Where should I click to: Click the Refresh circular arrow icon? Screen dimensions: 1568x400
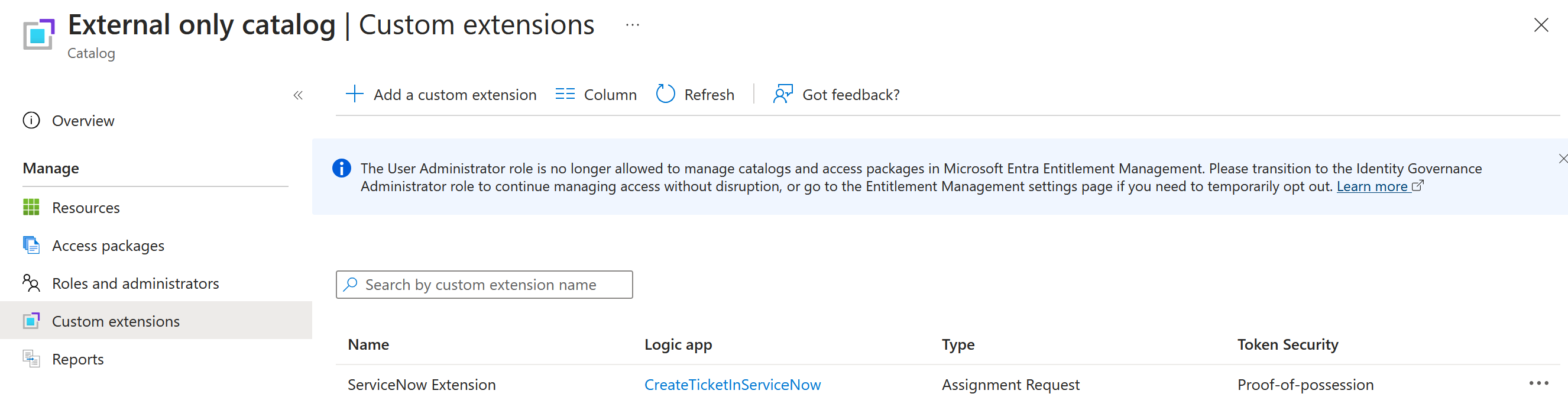click(665, 94)
